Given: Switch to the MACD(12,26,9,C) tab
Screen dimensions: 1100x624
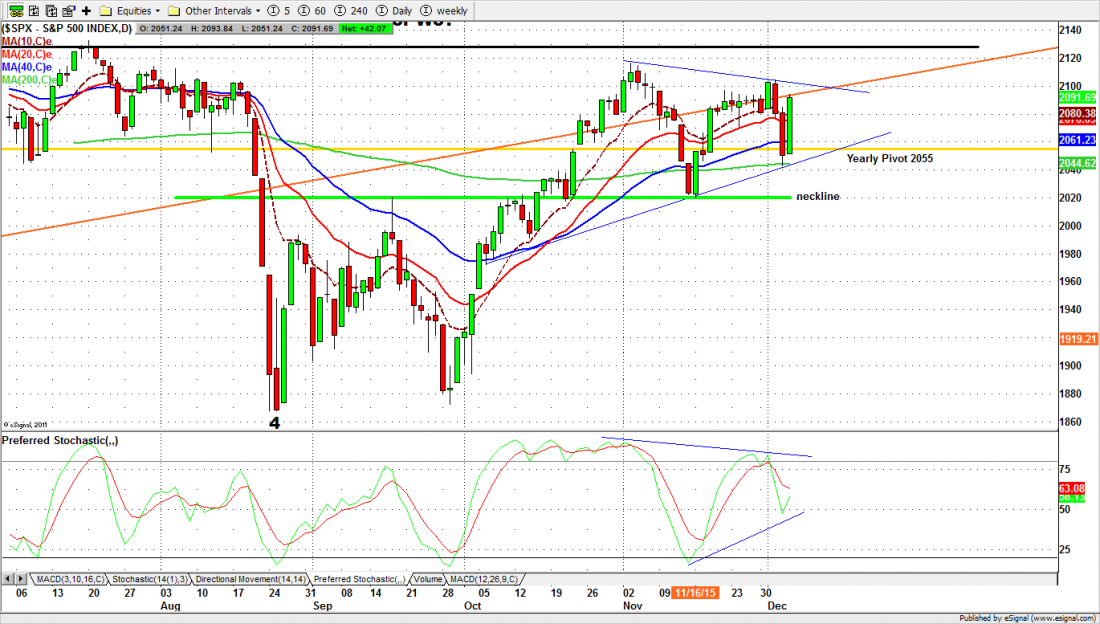Looking at the screenshot, I should pos(485,579).
